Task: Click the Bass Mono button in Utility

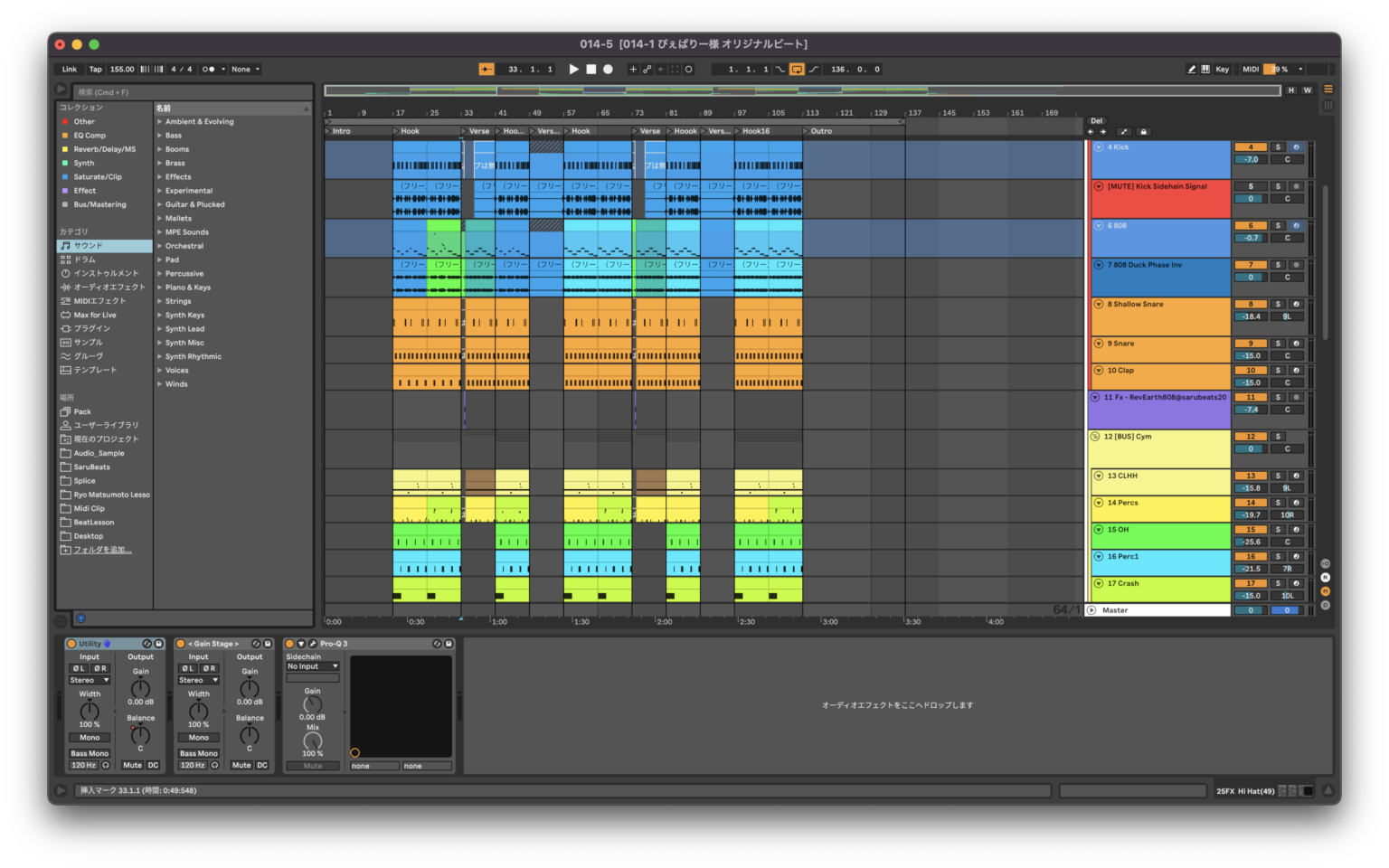Action: (90, 753)
